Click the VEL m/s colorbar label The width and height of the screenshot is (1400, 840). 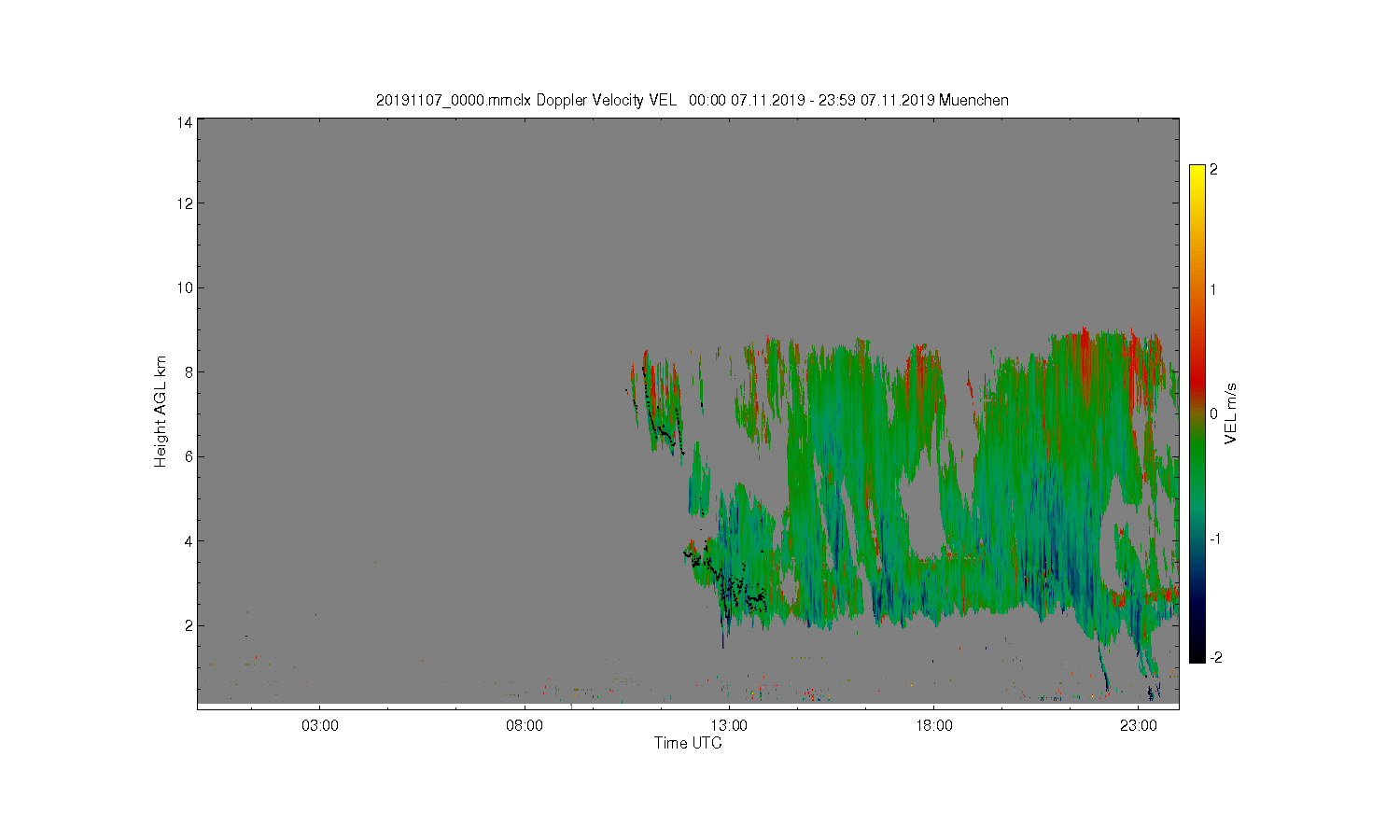coord(1231,413)
